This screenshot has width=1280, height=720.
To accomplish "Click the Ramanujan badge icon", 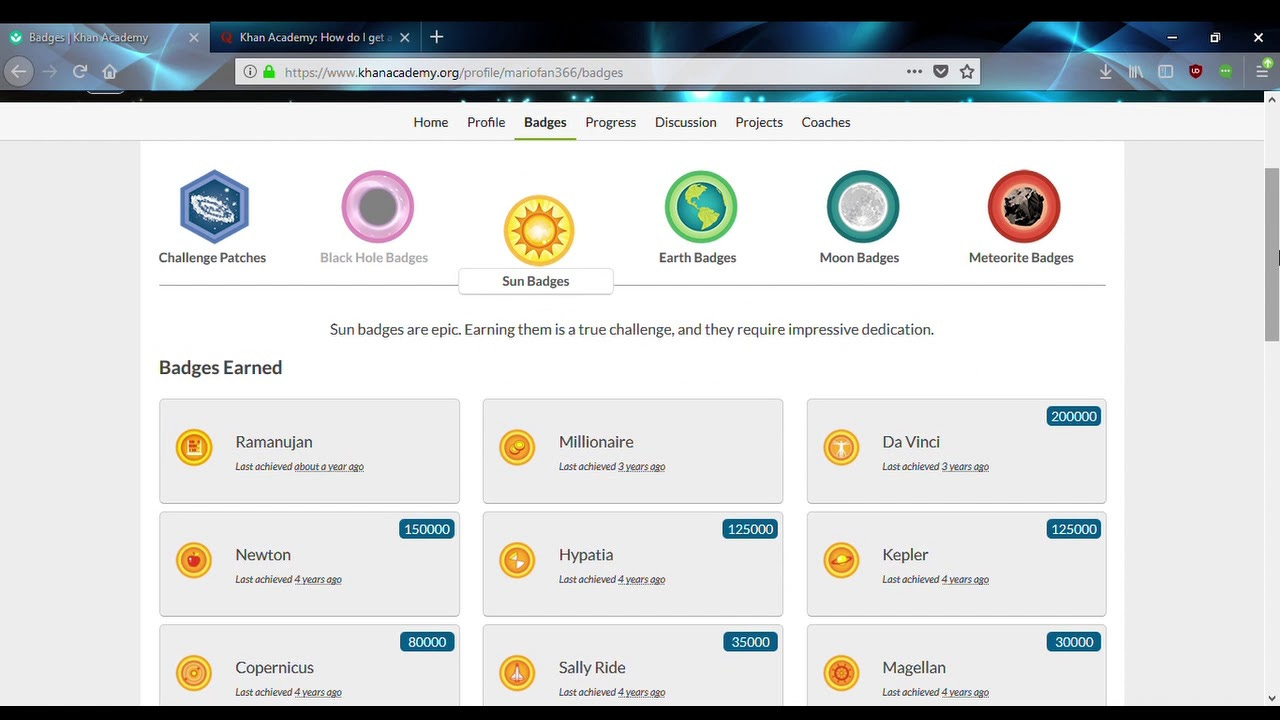I will [x=194, y=447].
